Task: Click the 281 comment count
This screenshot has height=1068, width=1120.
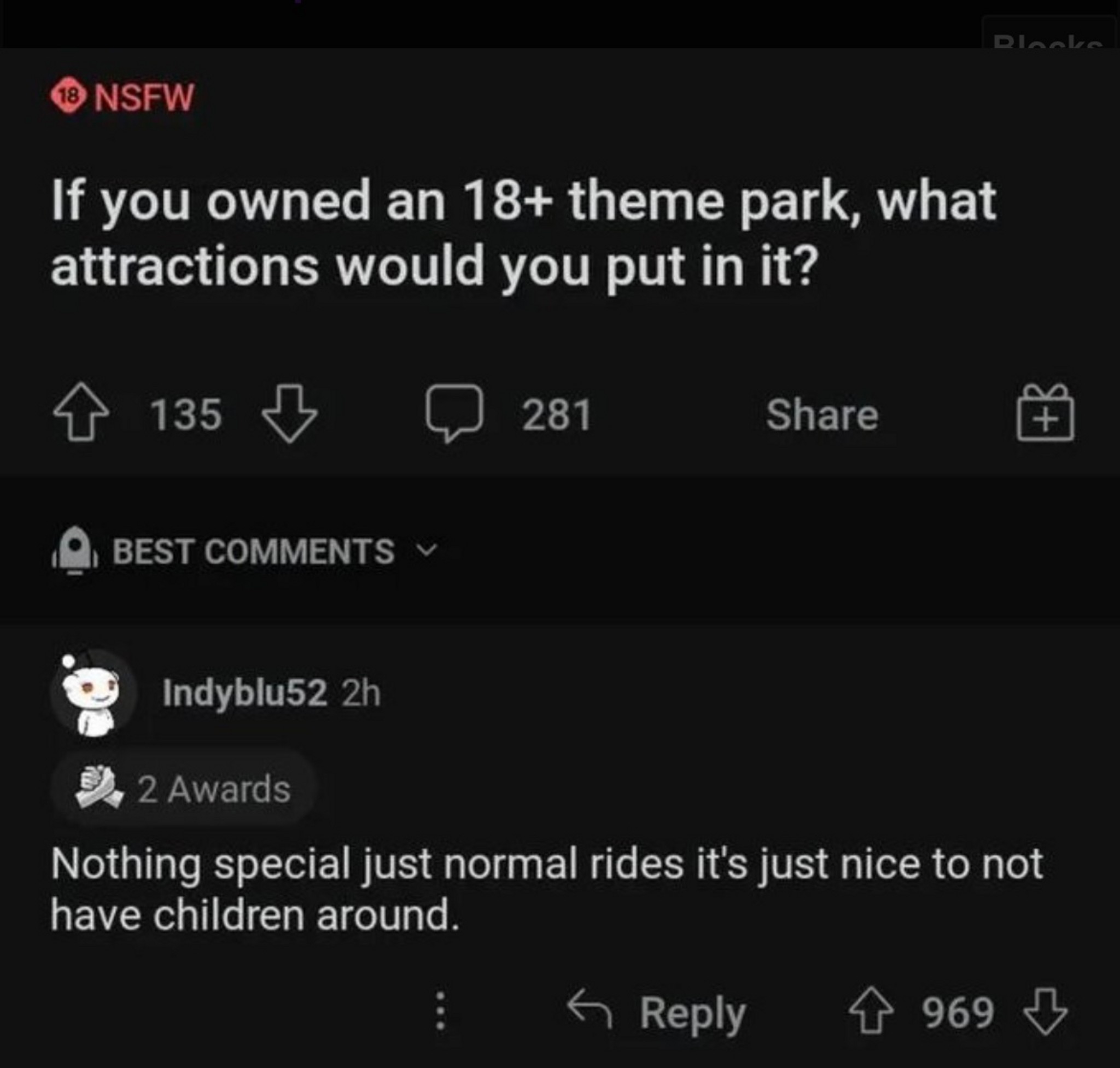Action: coord(557,414)
